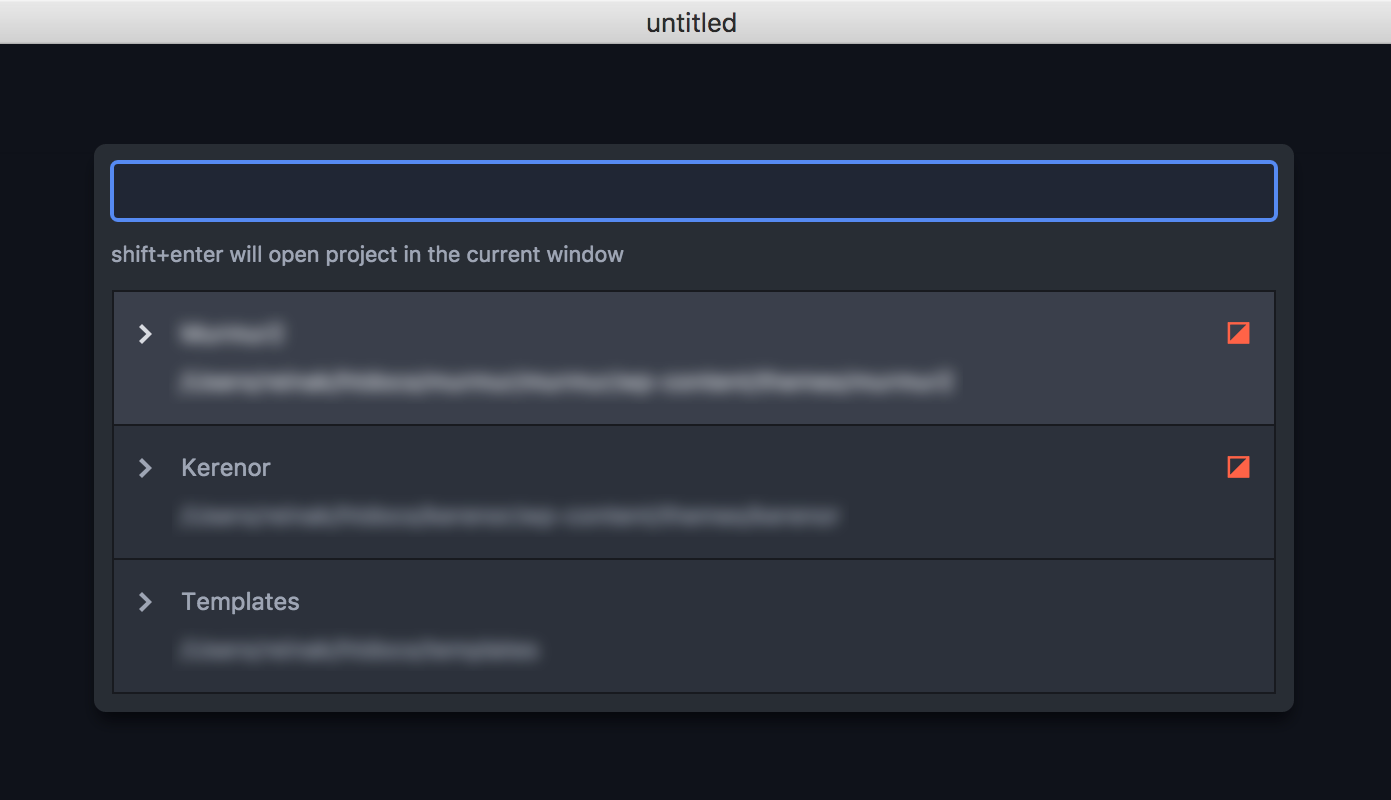Image resolution: width=1391 pixels, height=800 pixels.
Task: Click the blurred path under Kerenor
Action: [510, 517]
